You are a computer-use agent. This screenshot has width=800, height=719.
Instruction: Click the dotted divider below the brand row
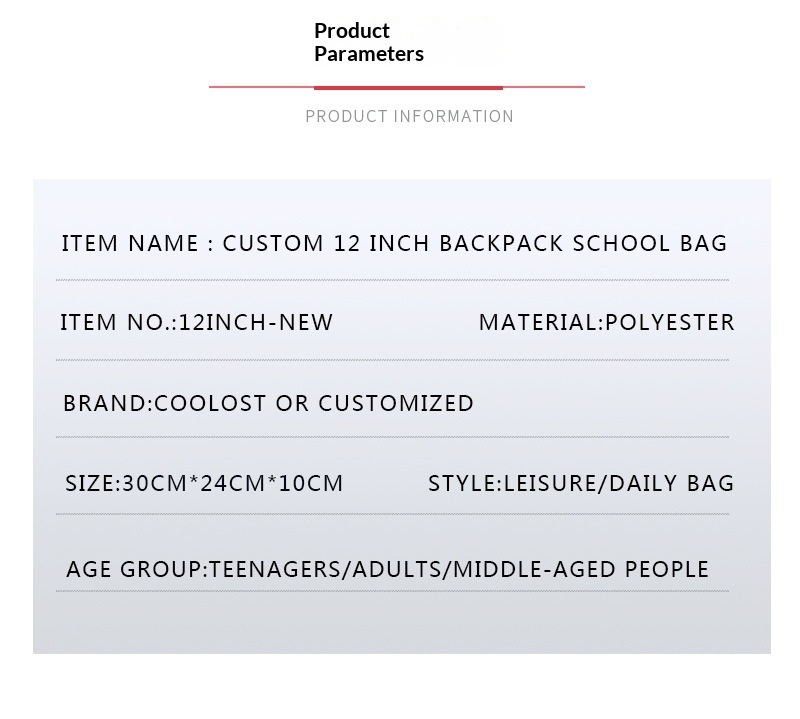coord(392,437)
